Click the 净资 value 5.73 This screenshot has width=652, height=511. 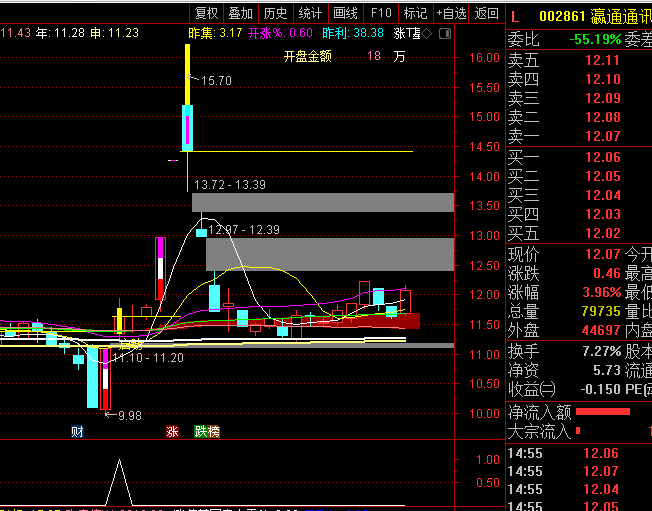607,370
